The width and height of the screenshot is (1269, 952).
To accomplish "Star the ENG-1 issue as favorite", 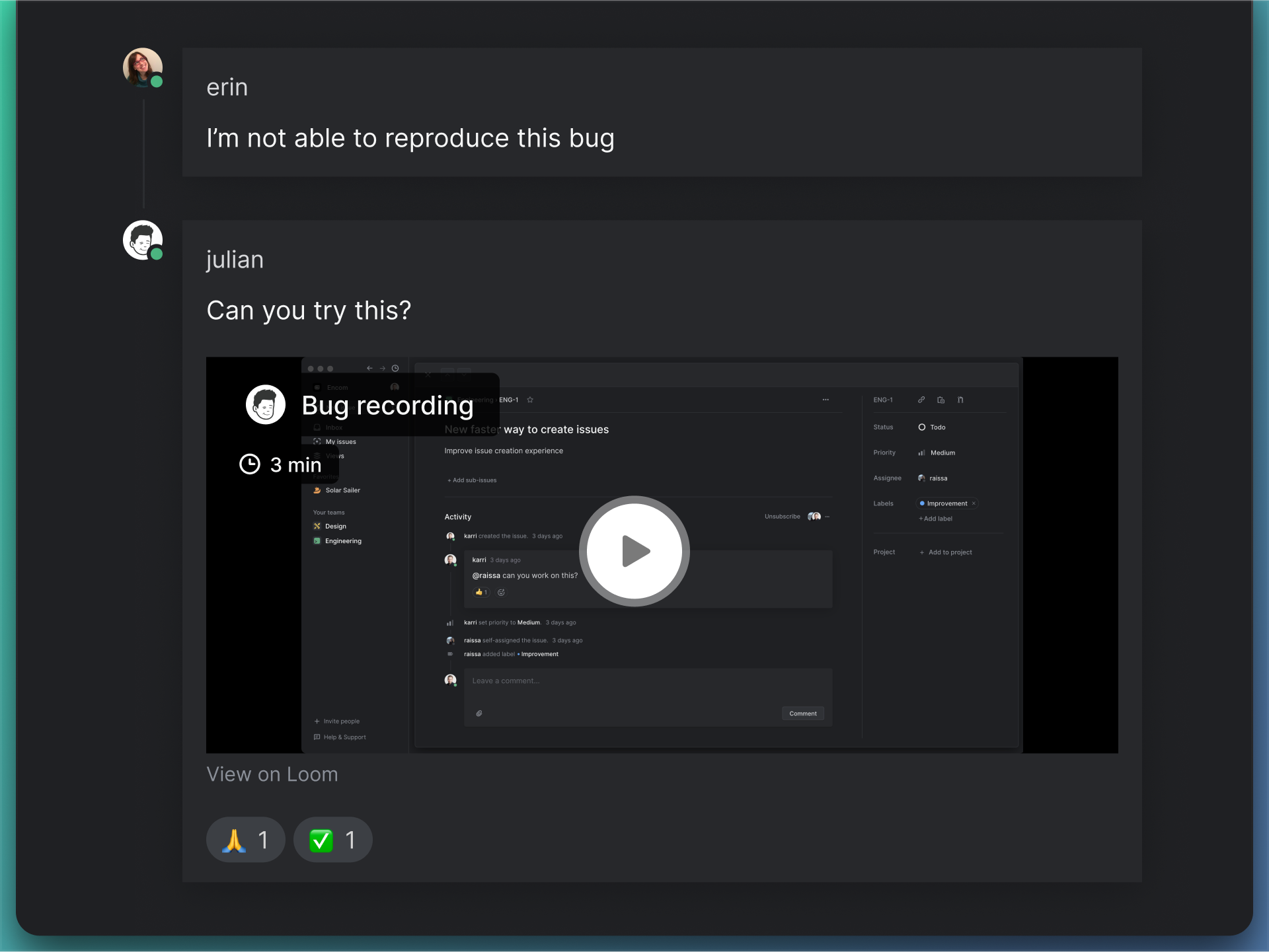I will [x=530, y=400].
